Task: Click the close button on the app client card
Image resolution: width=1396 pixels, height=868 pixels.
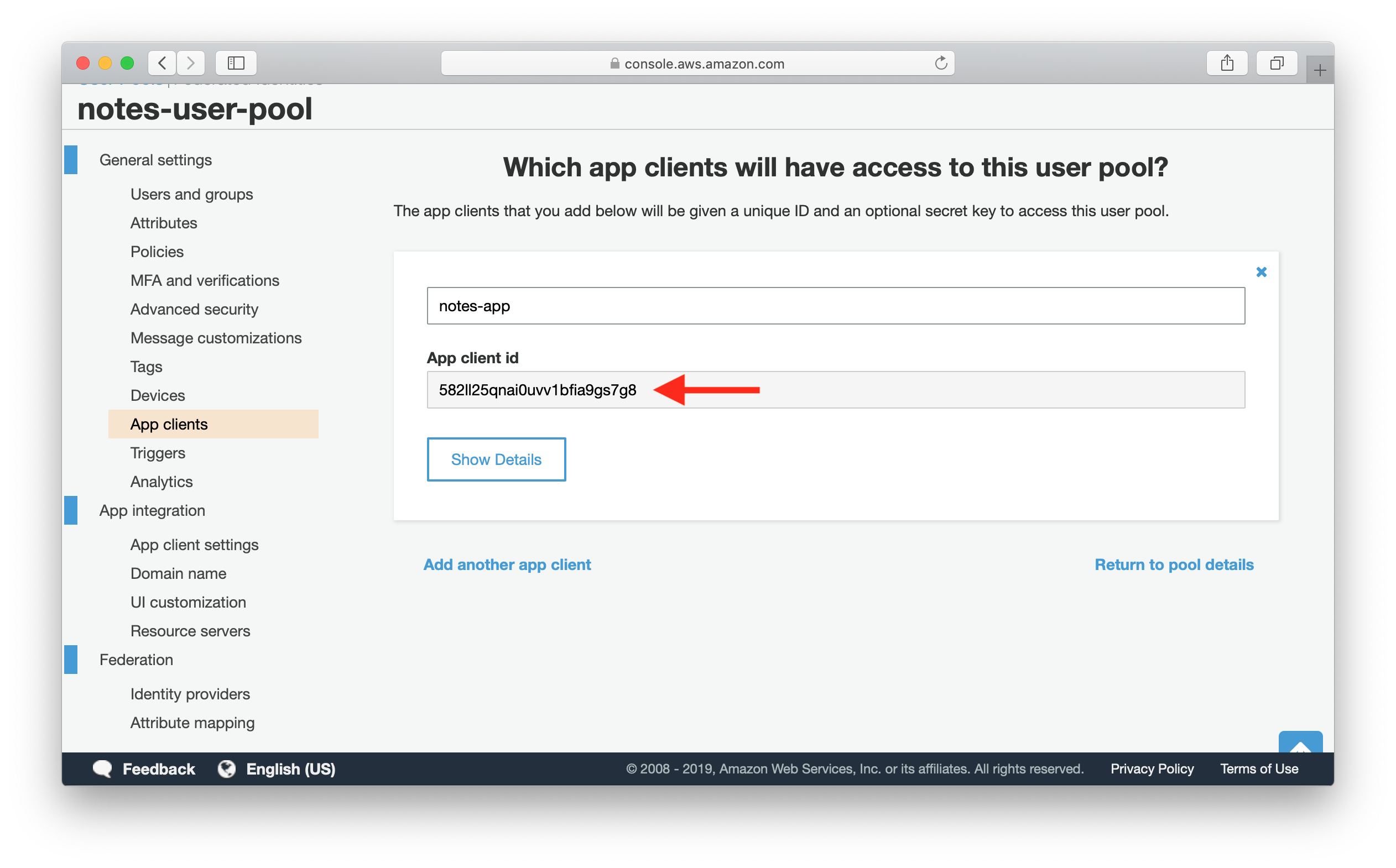Action: [x=1261, y=272]
